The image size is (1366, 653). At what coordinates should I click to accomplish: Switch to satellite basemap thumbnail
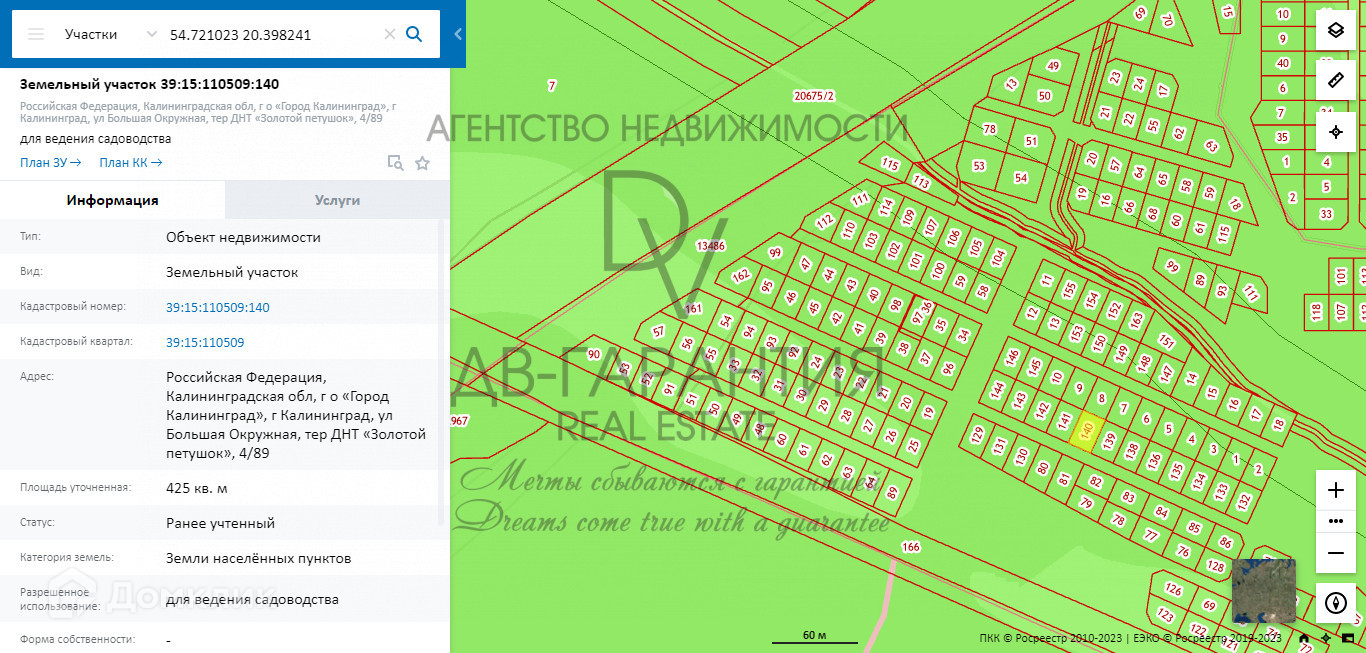pyautogui.click(x=1263, y=591)
